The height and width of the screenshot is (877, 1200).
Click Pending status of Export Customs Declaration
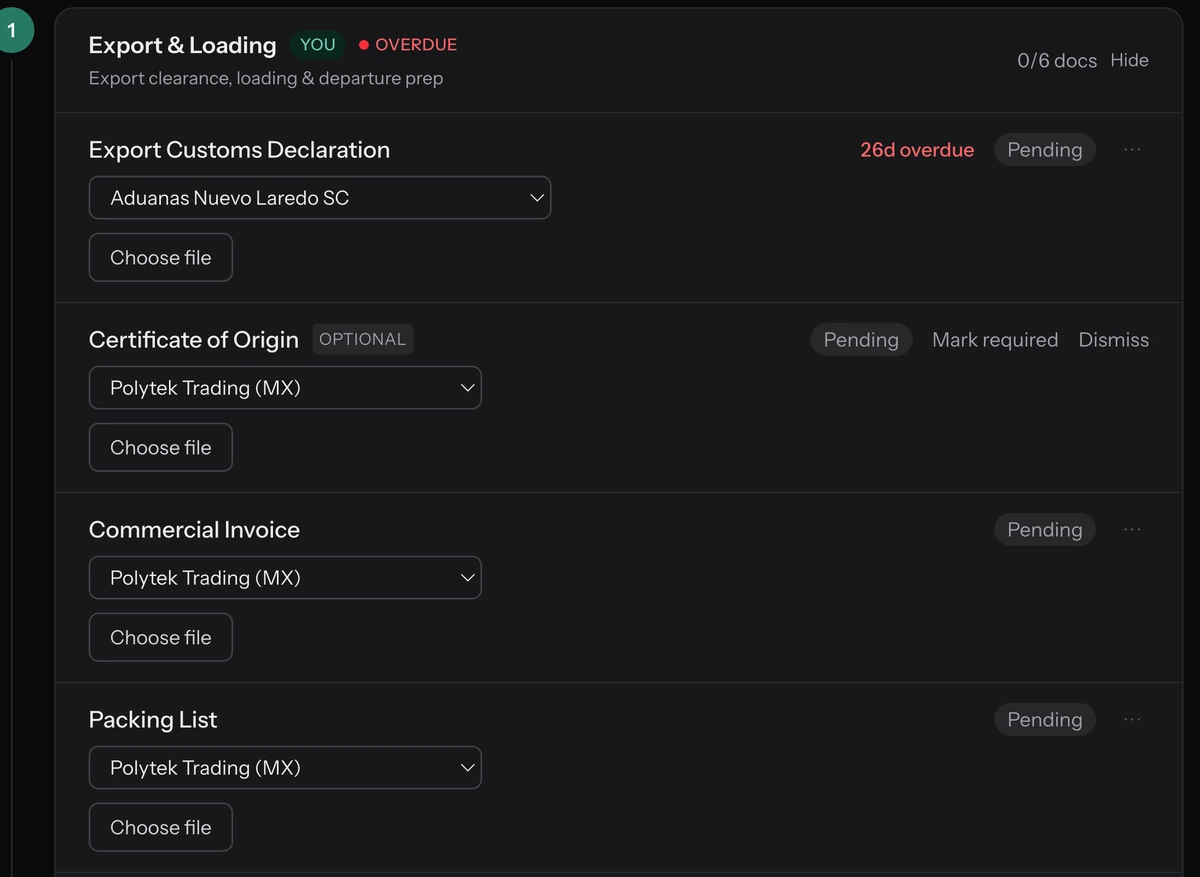pos(1045,150)
